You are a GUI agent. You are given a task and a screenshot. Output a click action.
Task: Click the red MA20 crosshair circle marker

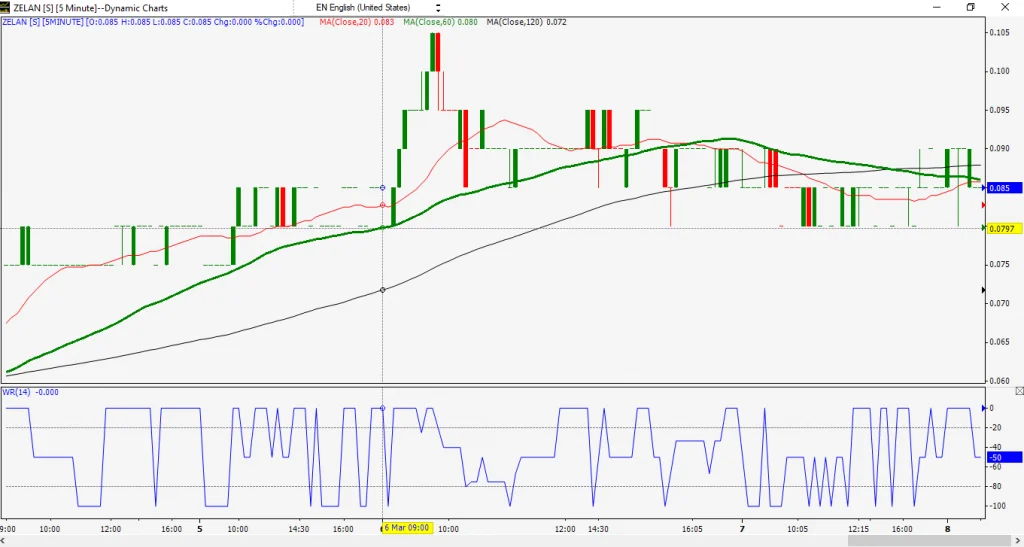pos(383,205)
